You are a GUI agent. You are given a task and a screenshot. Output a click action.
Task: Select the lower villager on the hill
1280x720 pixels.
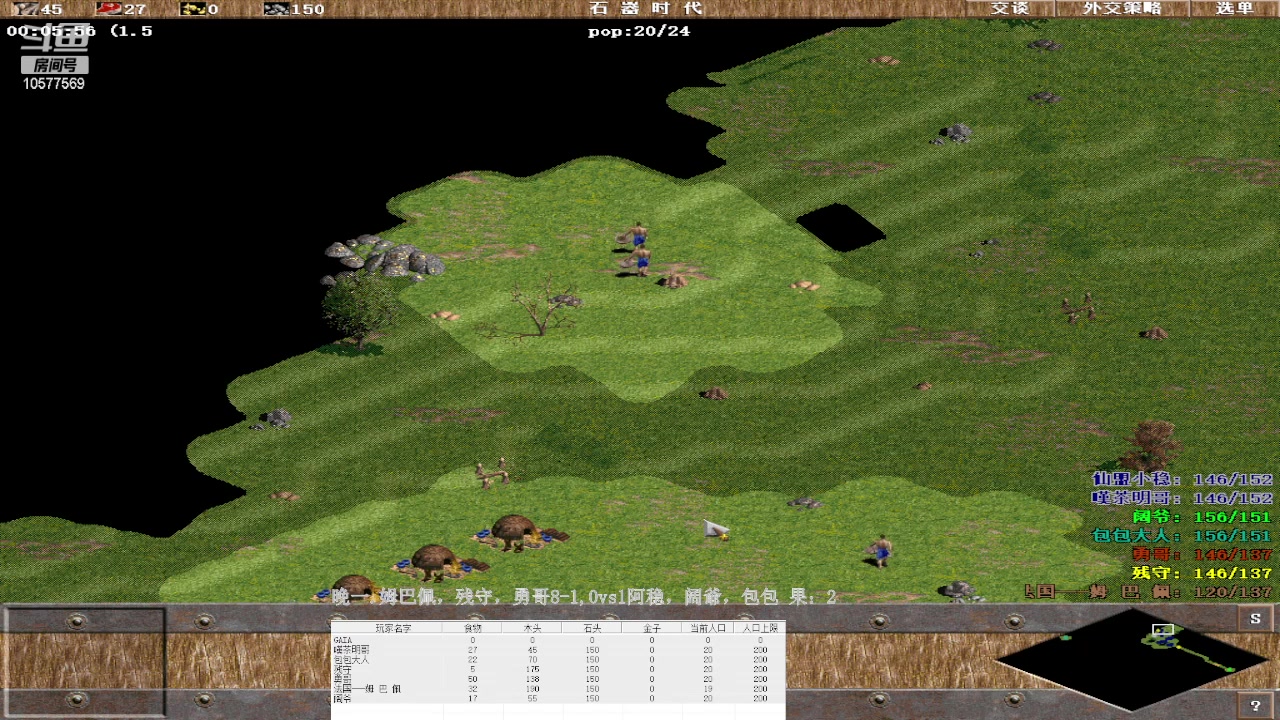coord(640,261)
